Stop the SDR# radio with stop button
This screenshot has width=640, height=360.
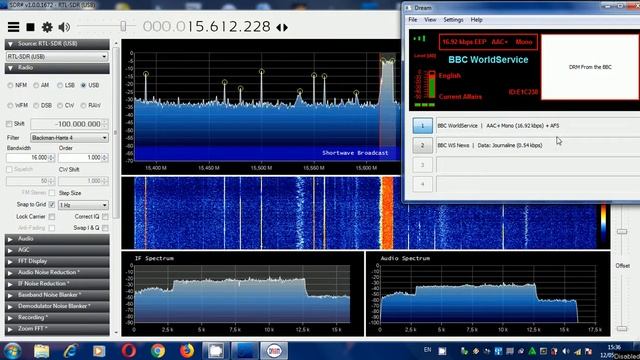tap(30, 27)
